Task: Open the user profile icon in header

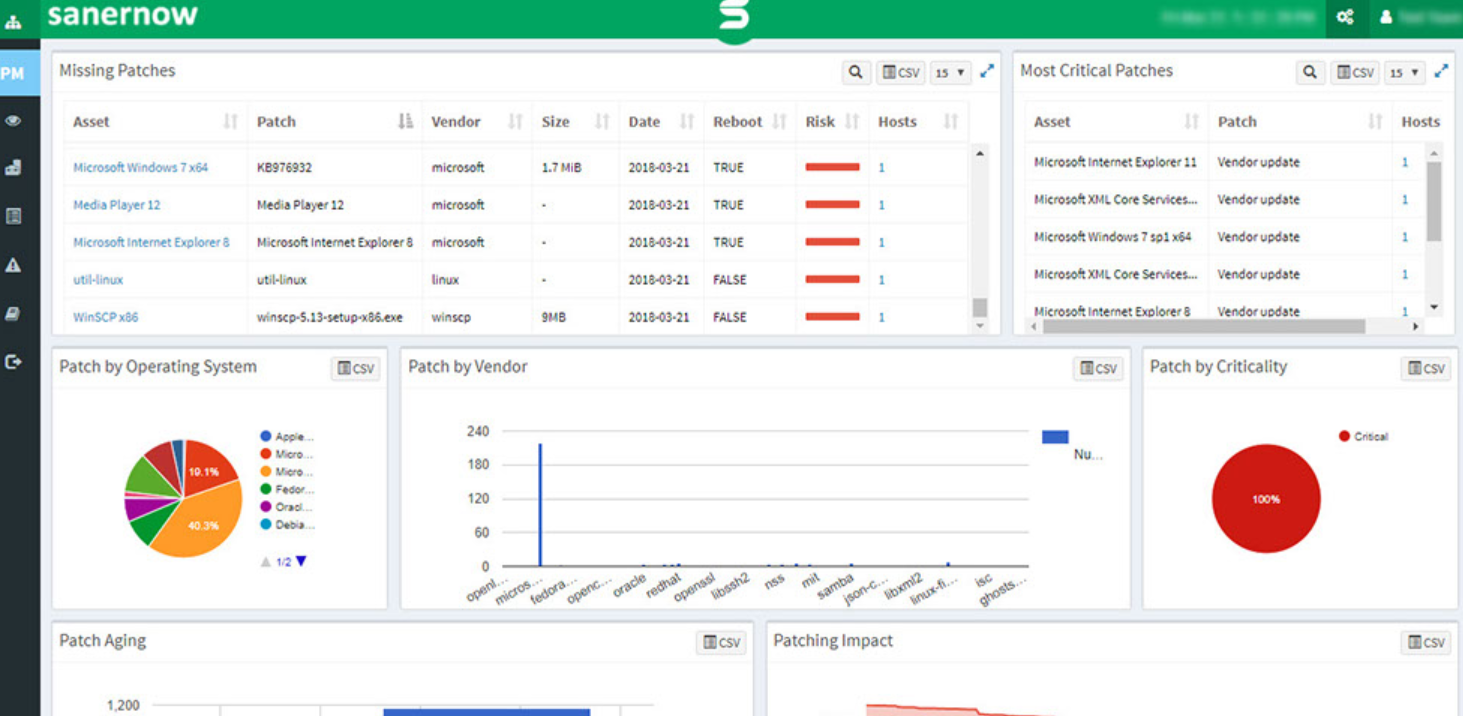Action: coord(1386,17)
